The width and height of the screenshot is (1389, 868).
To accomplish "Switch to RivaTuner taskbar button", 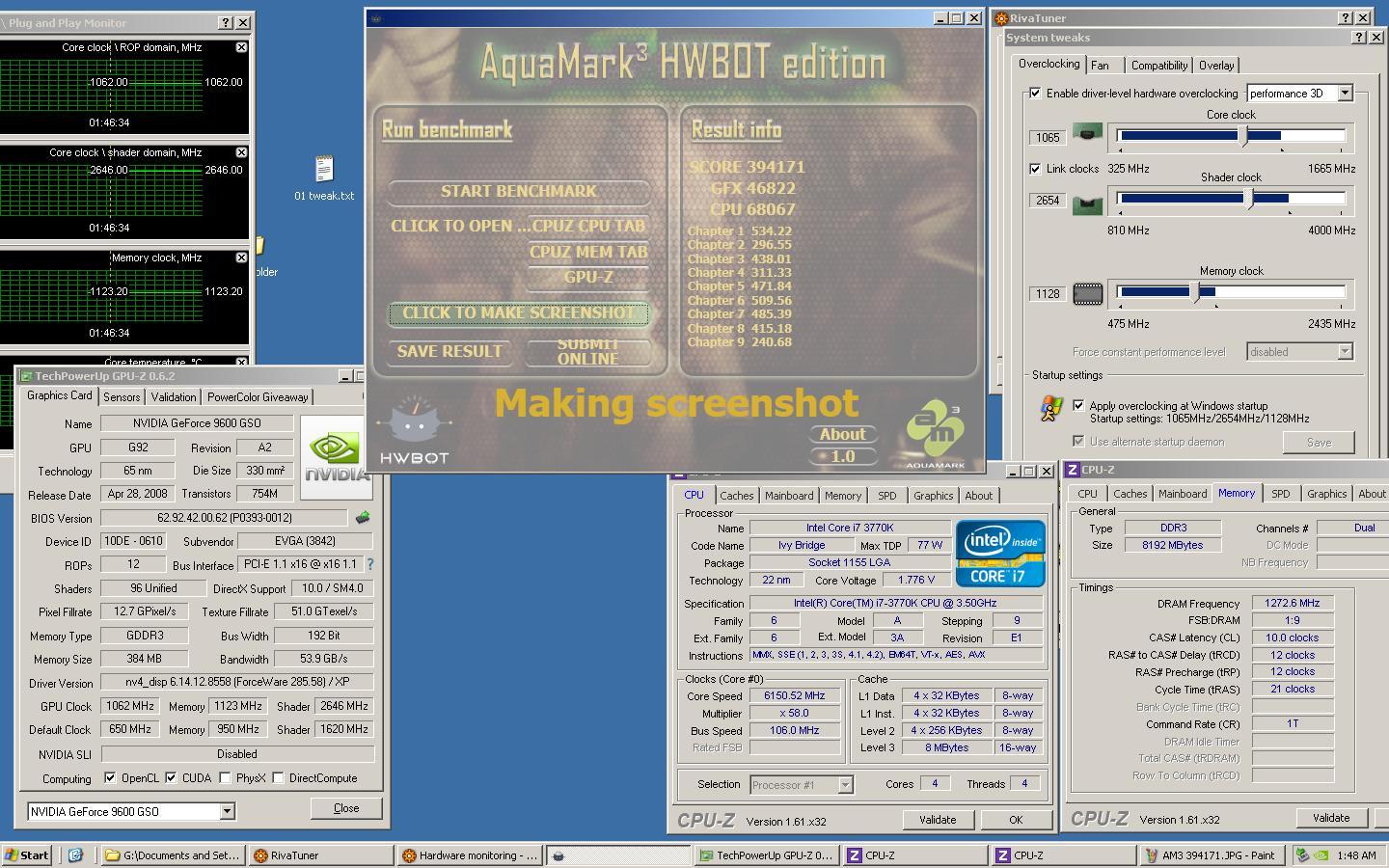I will click(x=319, y=854).
